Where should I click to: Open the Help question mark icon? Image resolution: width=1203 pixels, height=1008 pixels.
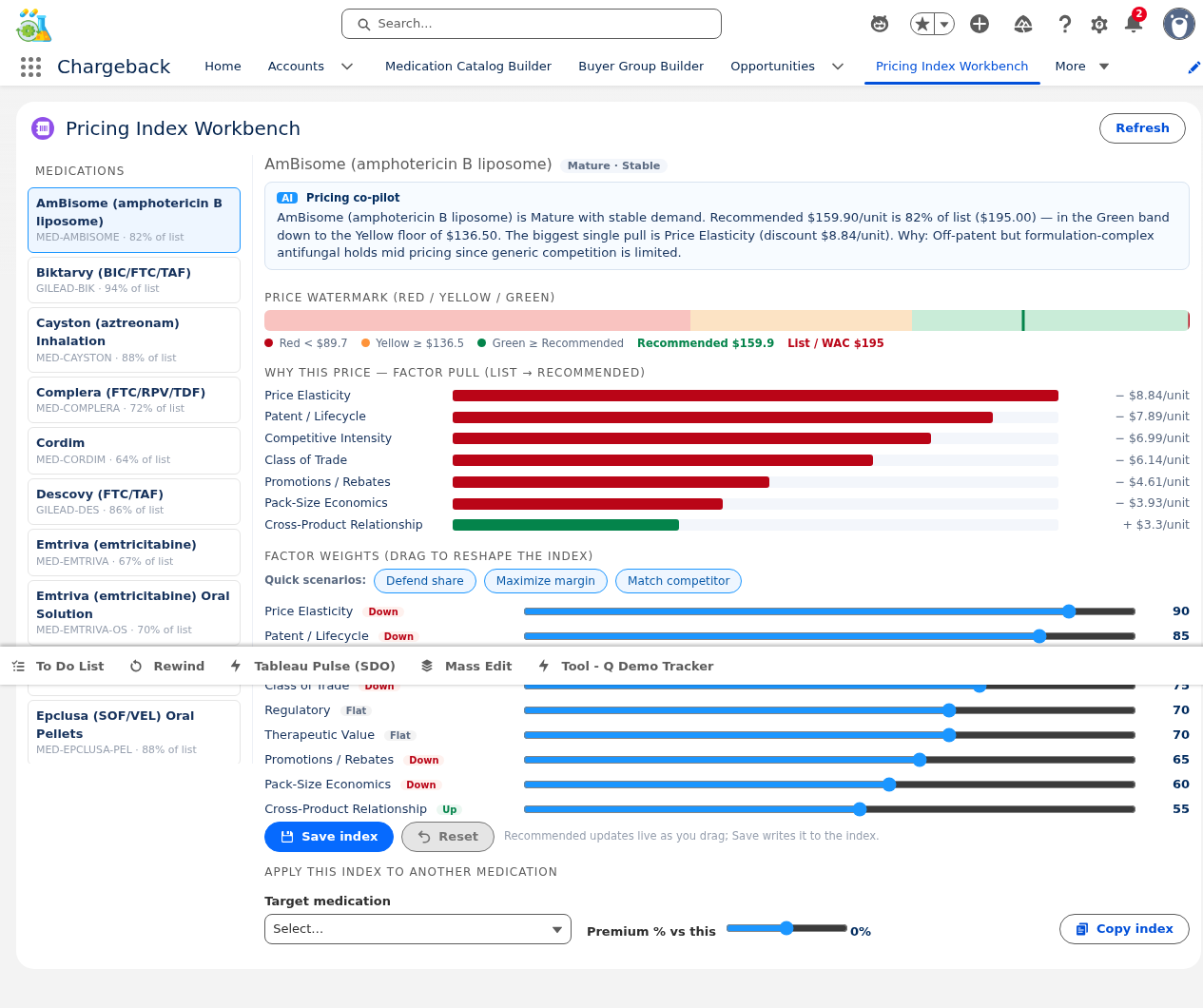click(x=1065, y=24)
